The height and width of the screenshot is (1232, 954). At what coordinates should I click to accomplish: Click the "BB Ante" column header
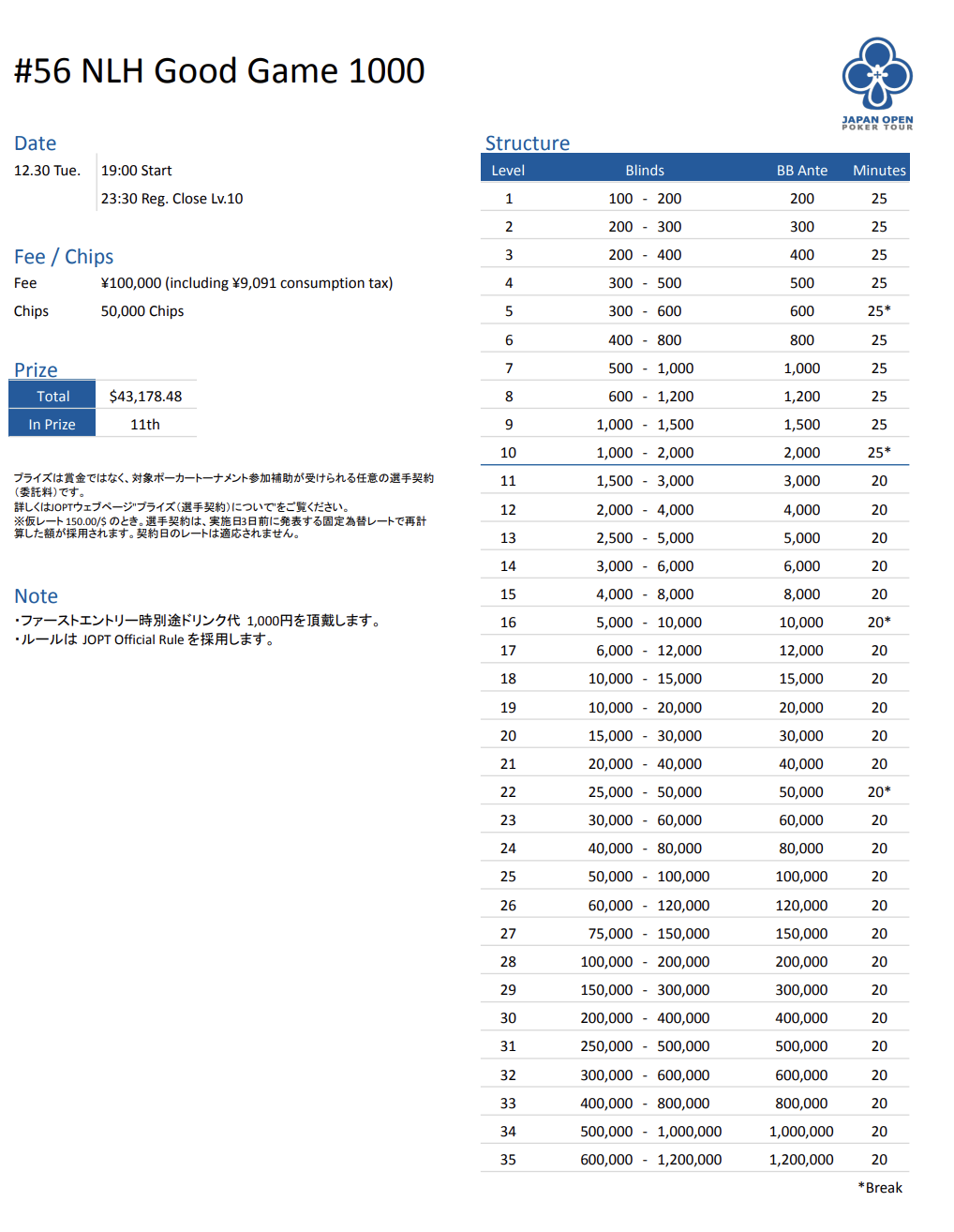click(x=801, y=171)
